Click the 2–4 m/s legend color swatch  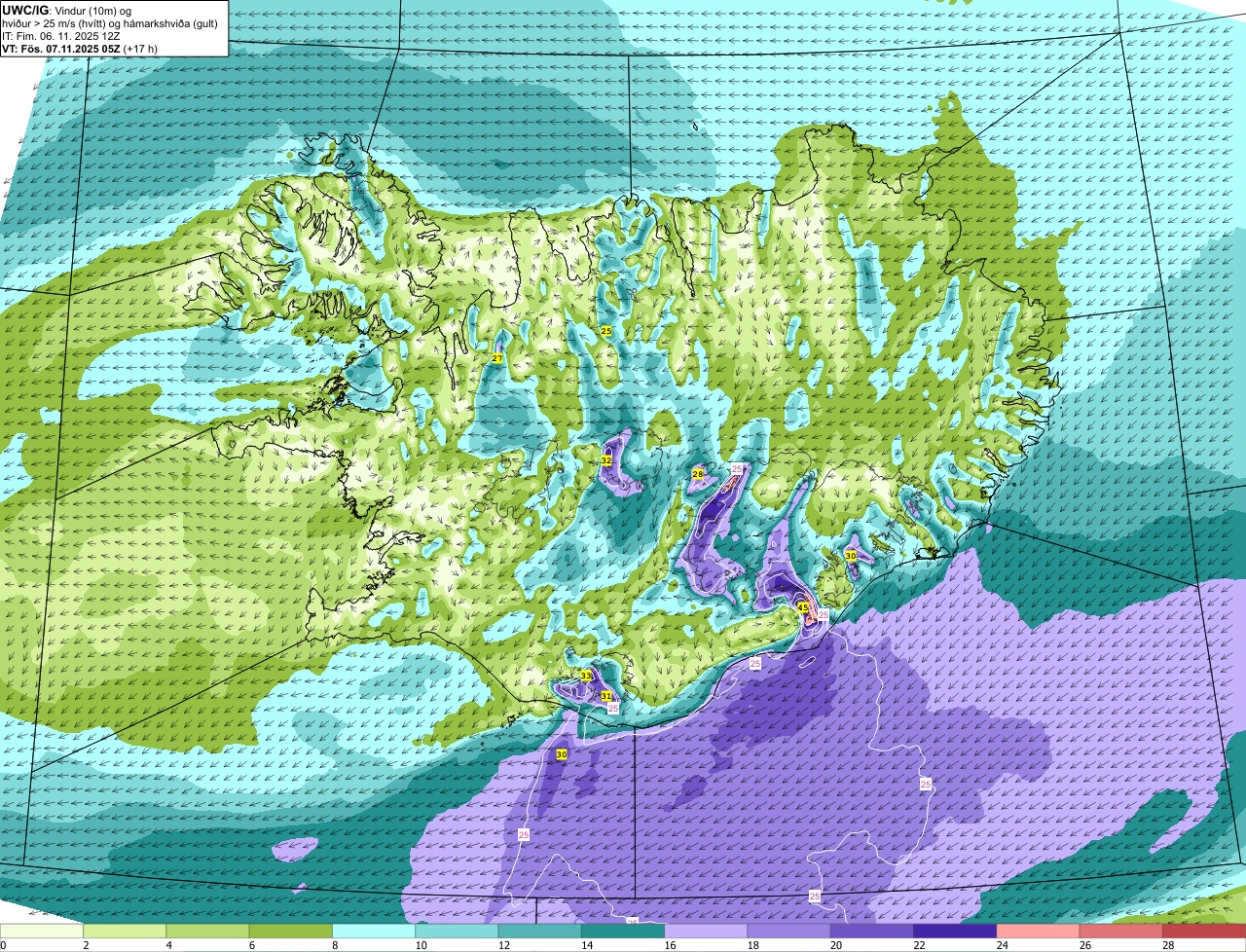click(x=125, y=932)
